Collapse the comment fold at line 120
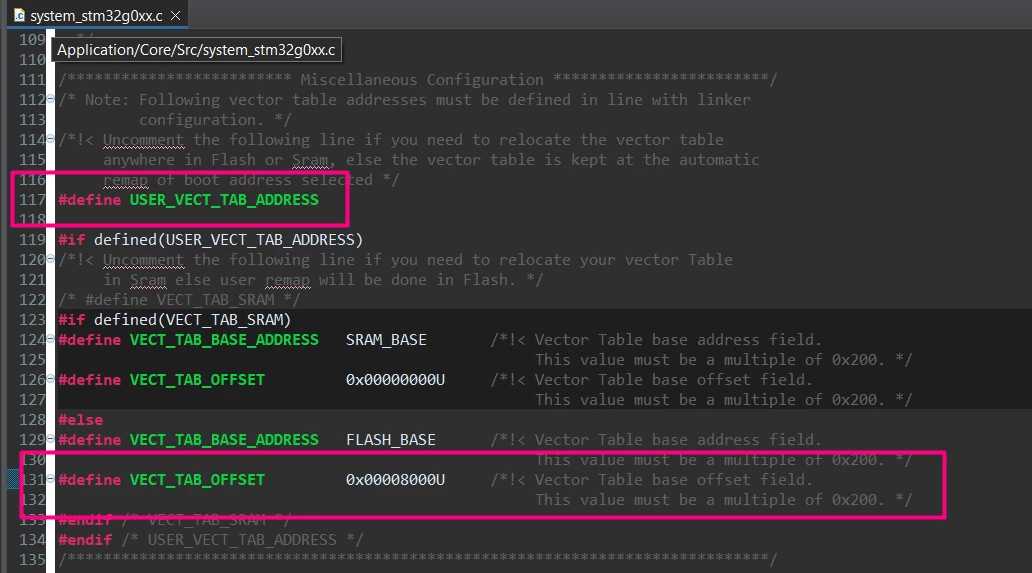 pyautogui.click(x=50, y=259)
